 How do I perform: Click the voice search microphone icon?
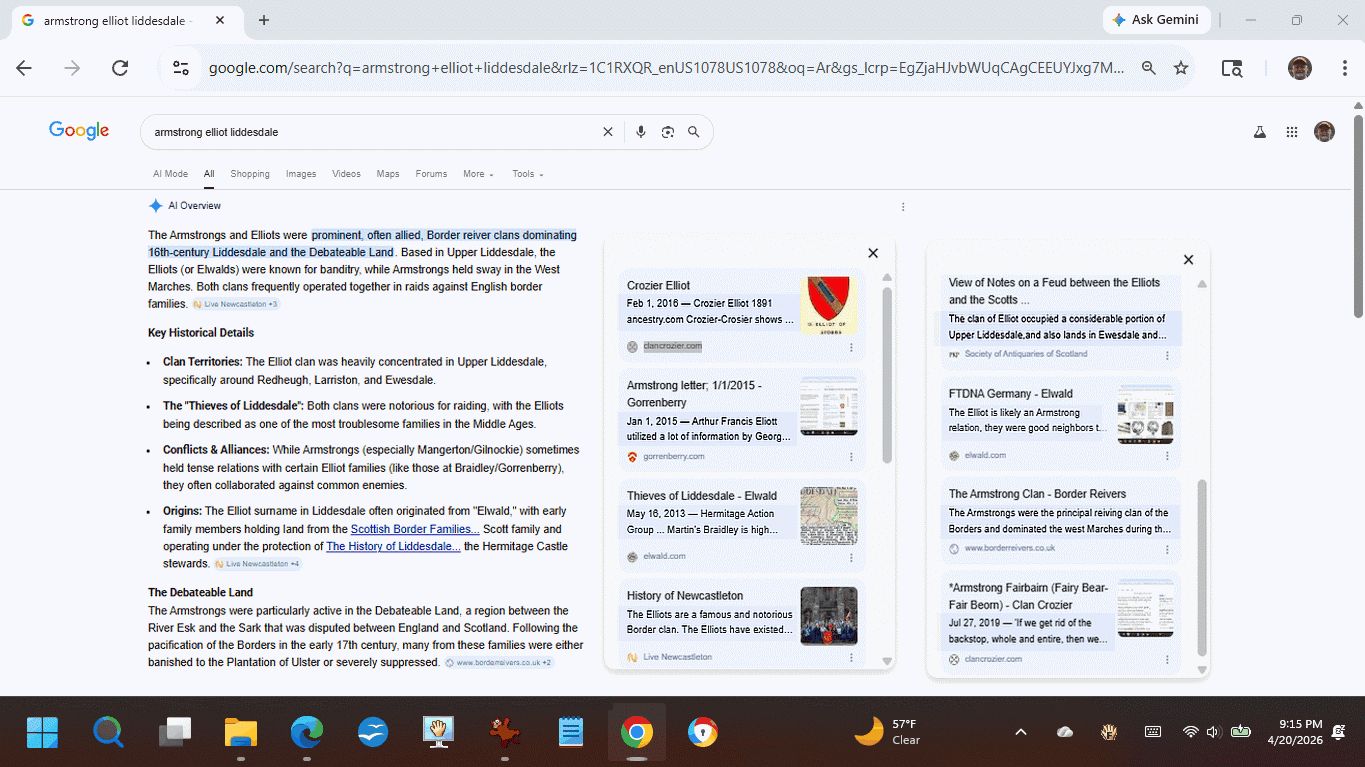641,132
